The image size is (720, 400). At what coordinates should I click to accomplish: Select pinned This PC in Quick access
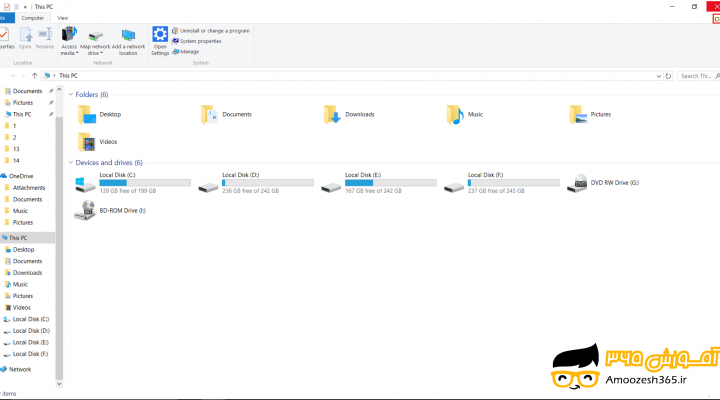point(22,114)
